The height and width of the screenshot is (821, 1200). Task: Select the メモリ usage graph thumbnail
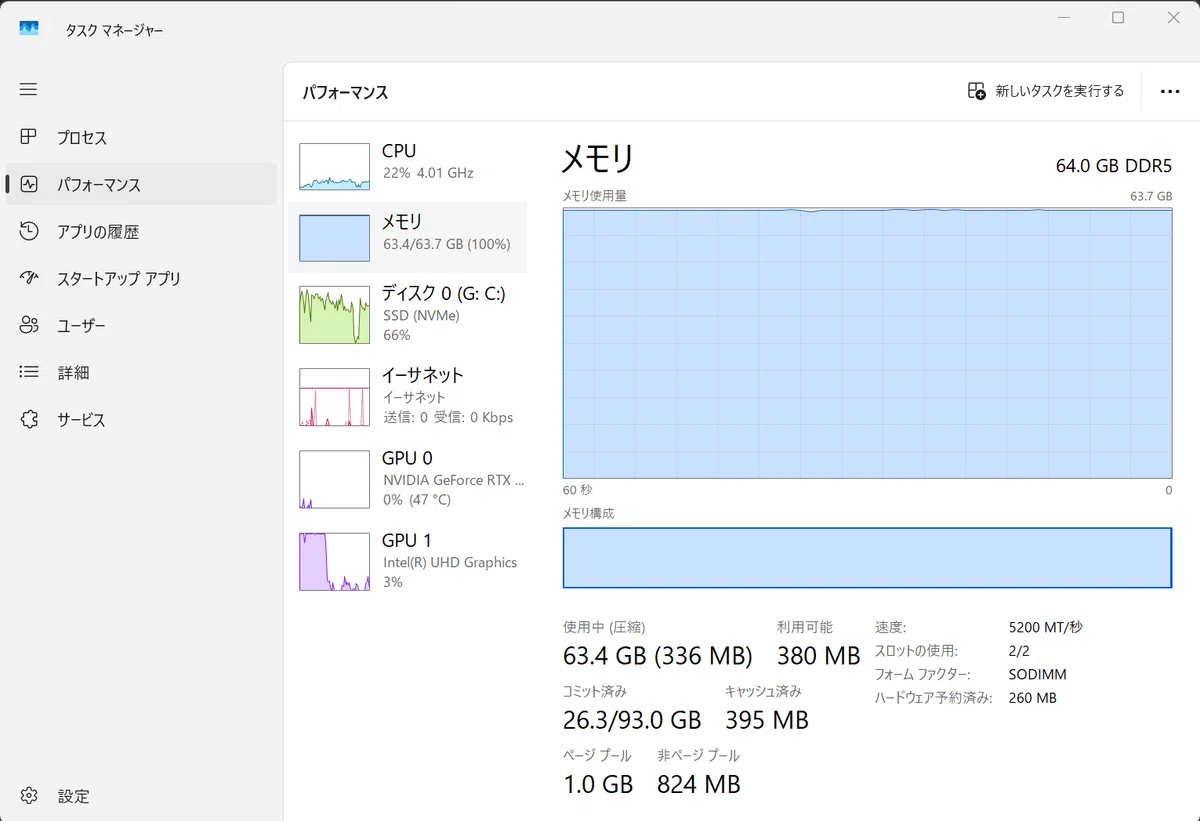click(335, 238)
